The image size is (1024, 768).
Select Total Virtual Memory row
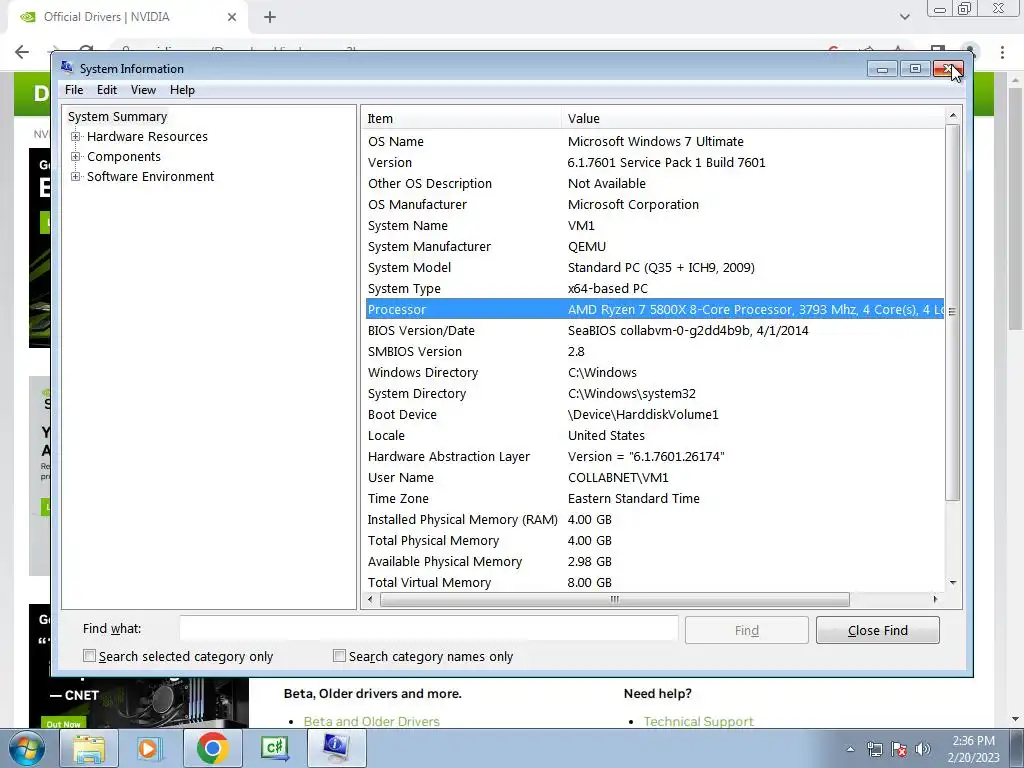pyautogui.click(x=654, y=583)
